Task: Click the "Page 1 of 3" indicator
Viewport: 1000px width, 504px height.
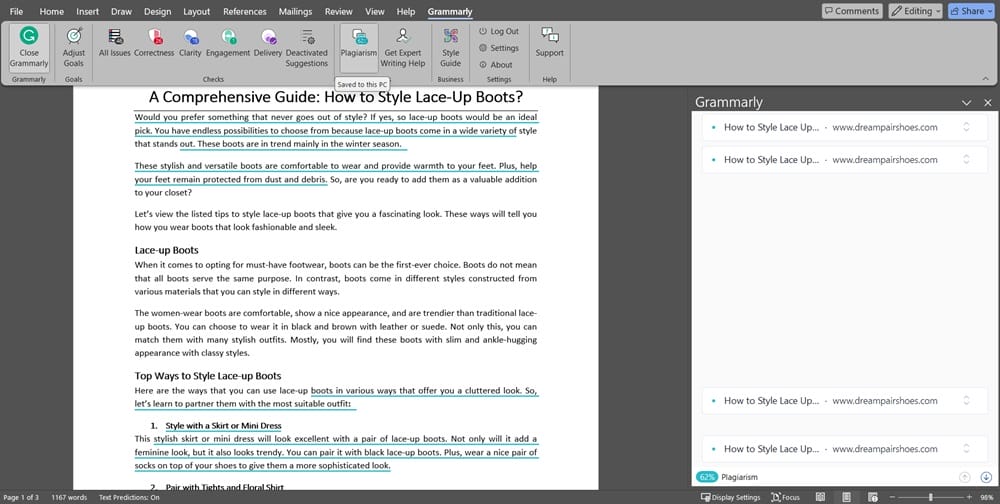Action: point(21,497)
